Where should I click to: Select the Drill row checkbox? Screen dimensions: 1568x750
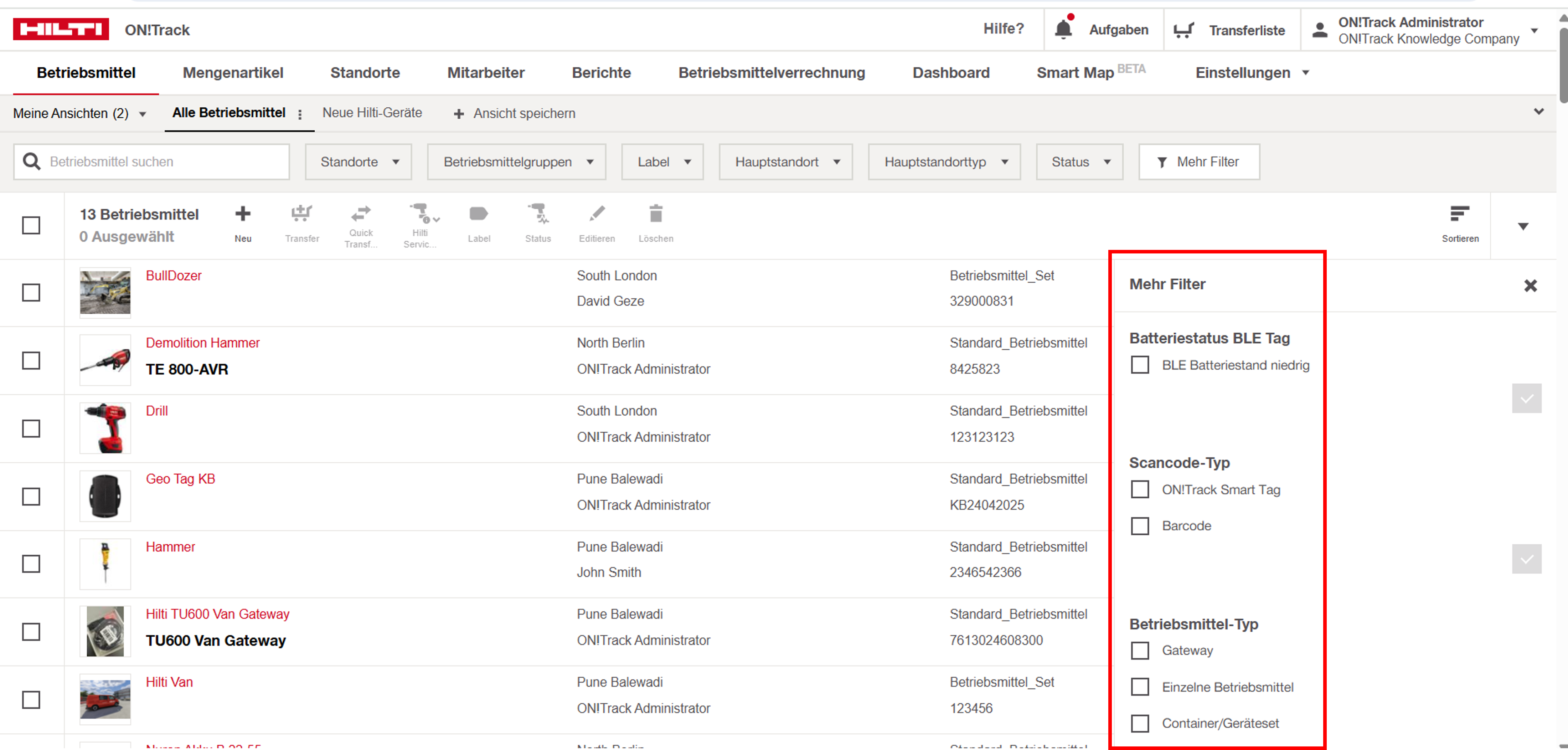point(31,428)
